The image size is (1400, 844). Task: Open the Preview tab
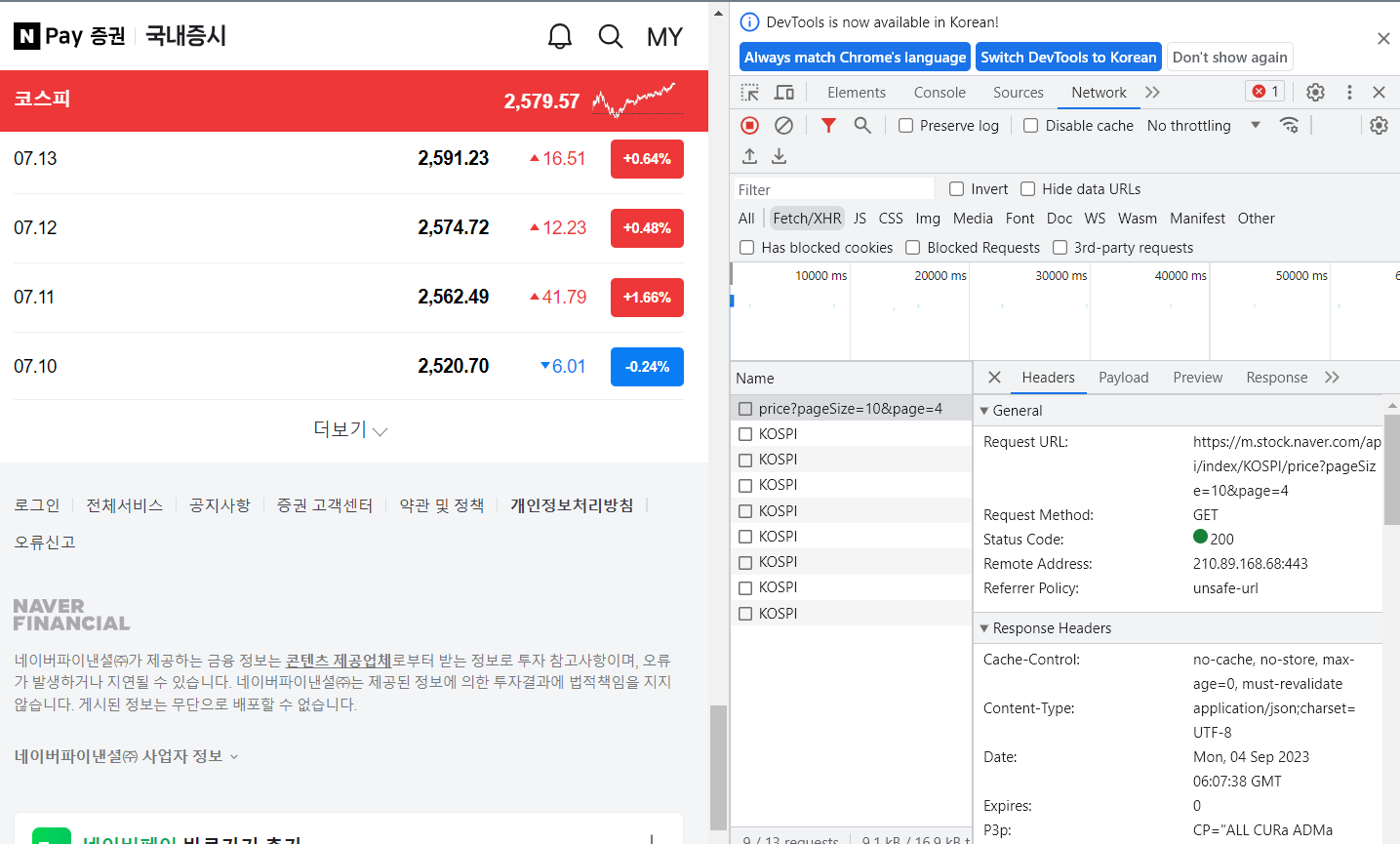1197,378
